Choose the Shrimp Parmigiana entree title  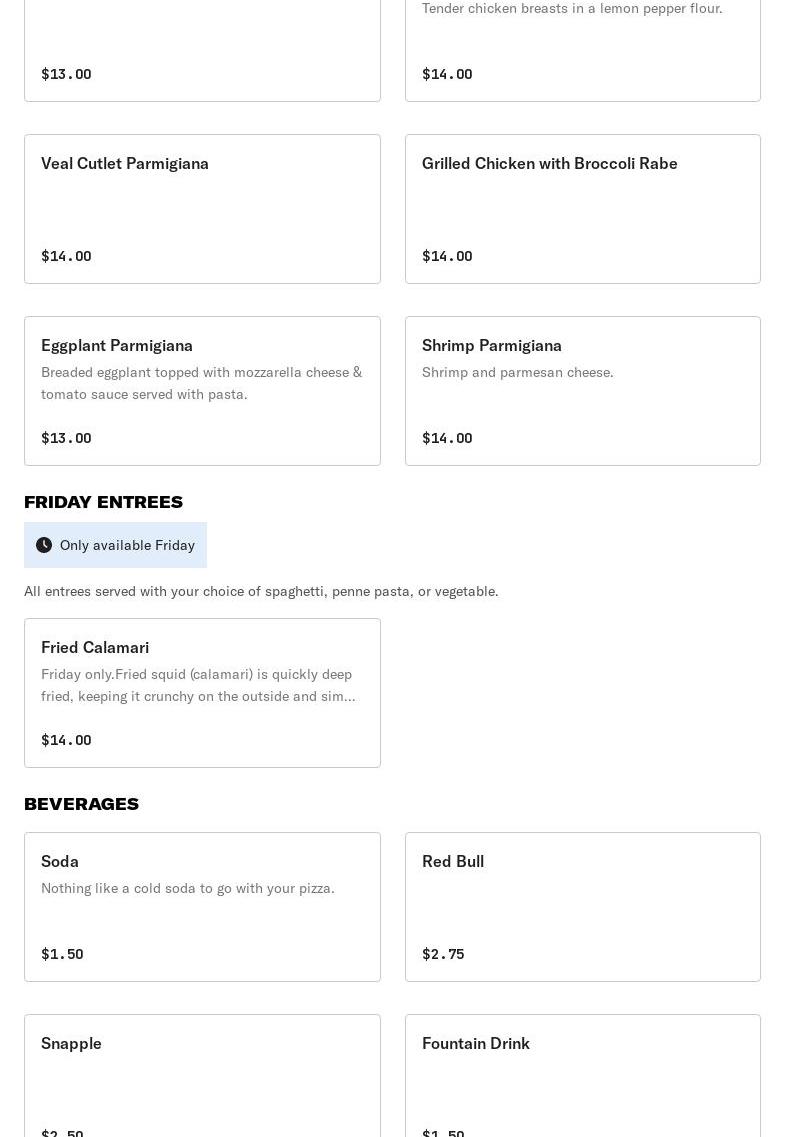[492, 346]
